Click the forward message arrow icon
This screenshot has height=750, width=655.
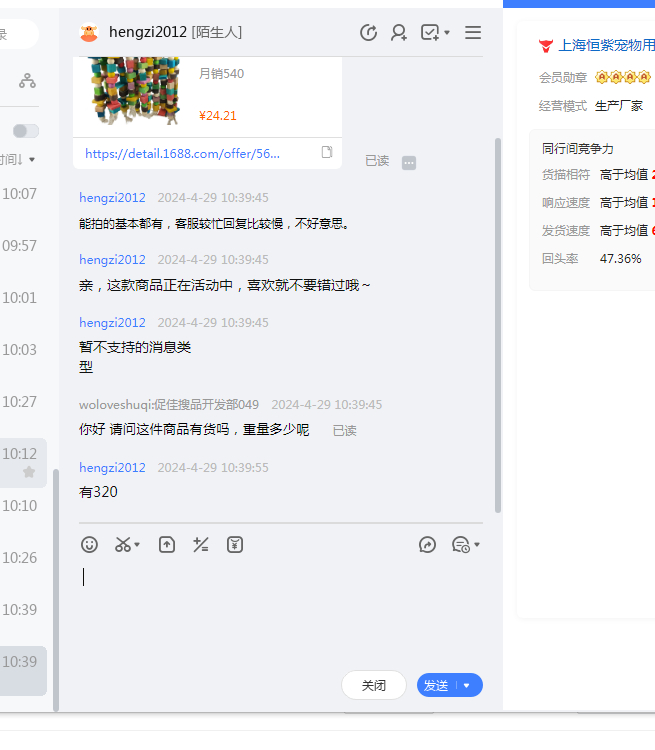point(427,545)
